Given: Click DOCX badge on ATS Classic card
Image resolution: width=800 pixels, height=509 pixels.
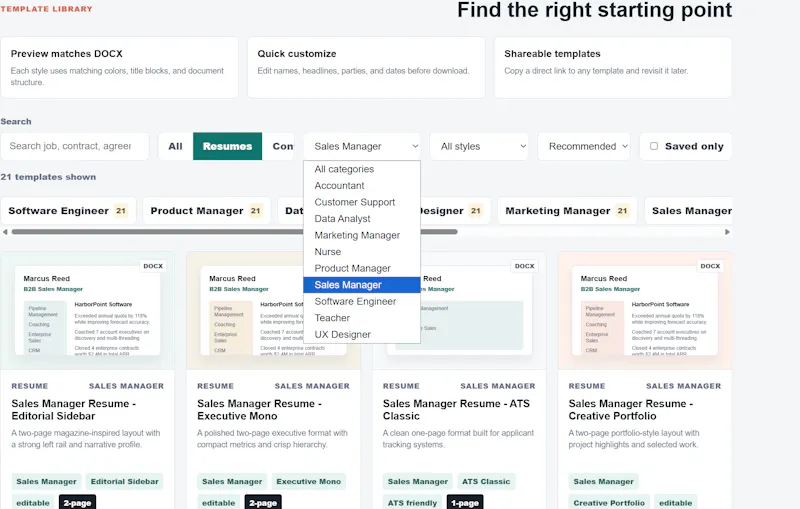Looking at the screenshot, I should [524, 266].
